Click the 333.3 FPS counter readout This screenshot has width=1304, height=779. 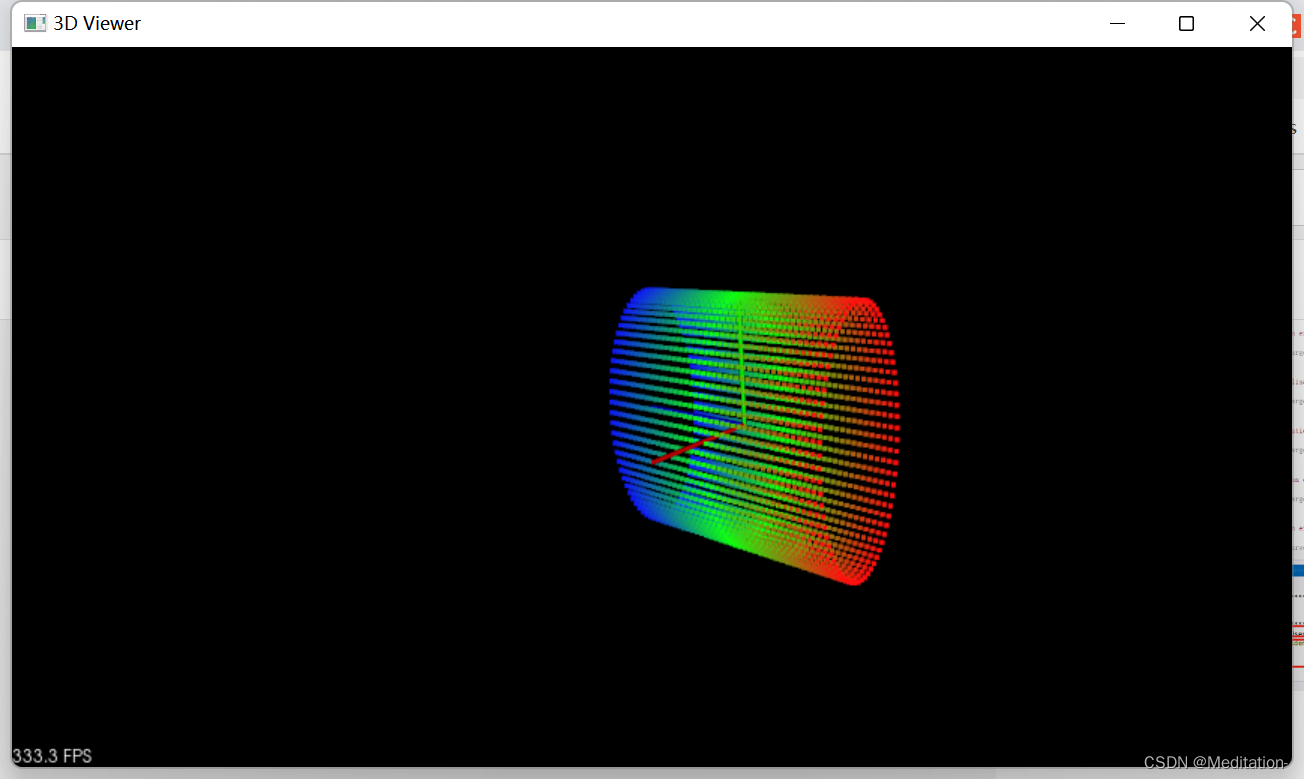coord(51,755)
